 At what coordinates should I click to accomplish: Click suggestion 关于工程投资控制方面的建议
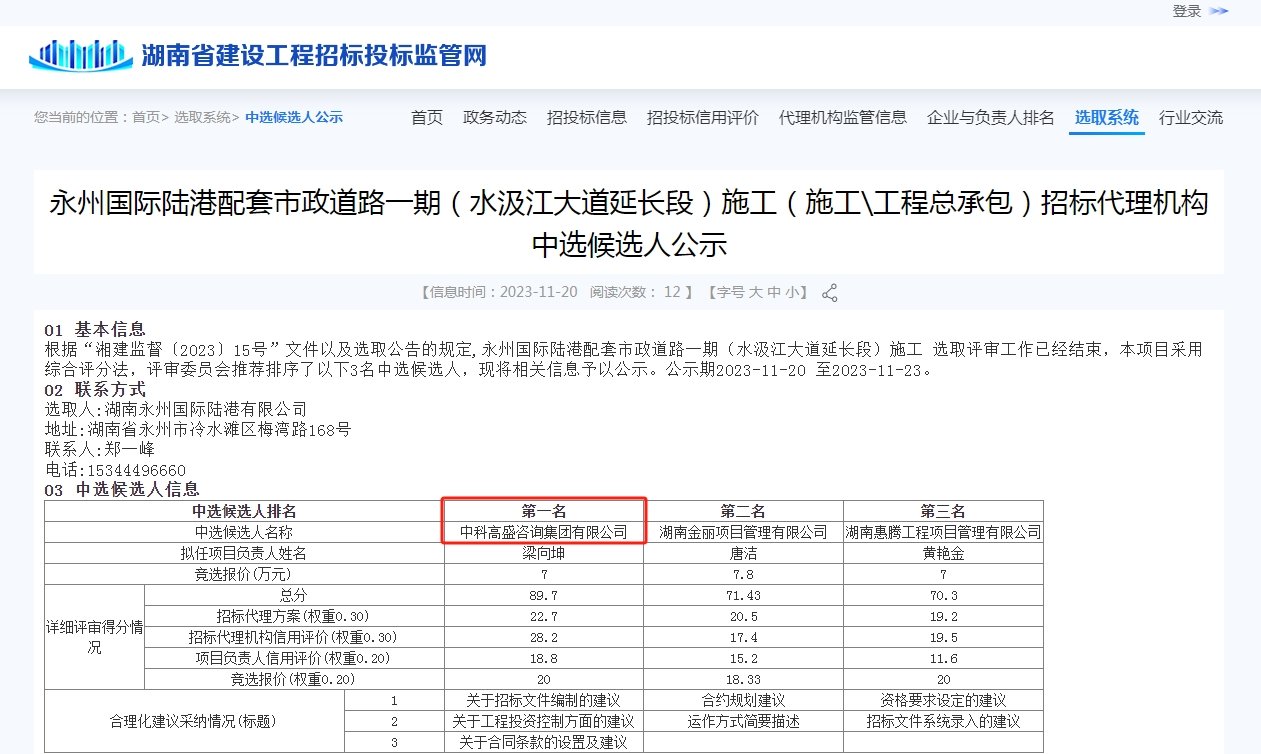tap(544, 721)
